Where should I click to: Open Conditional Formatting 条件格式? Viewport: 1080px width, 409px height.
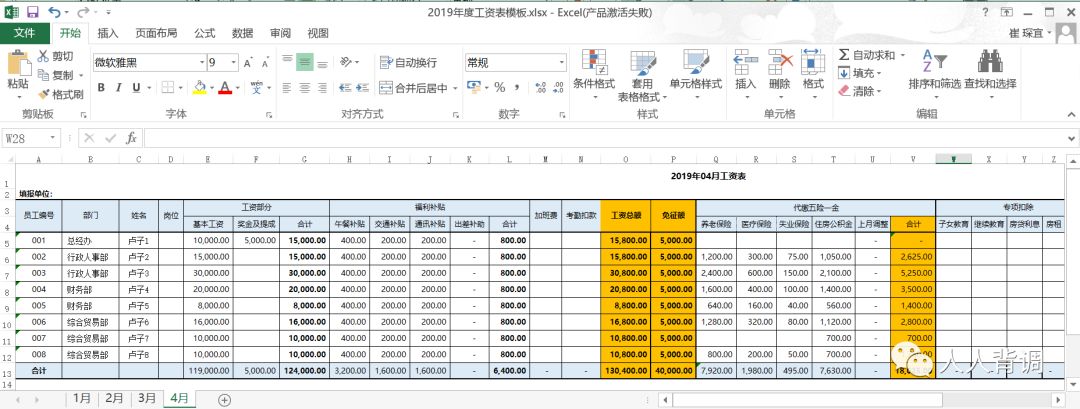(x=594, y=76)
